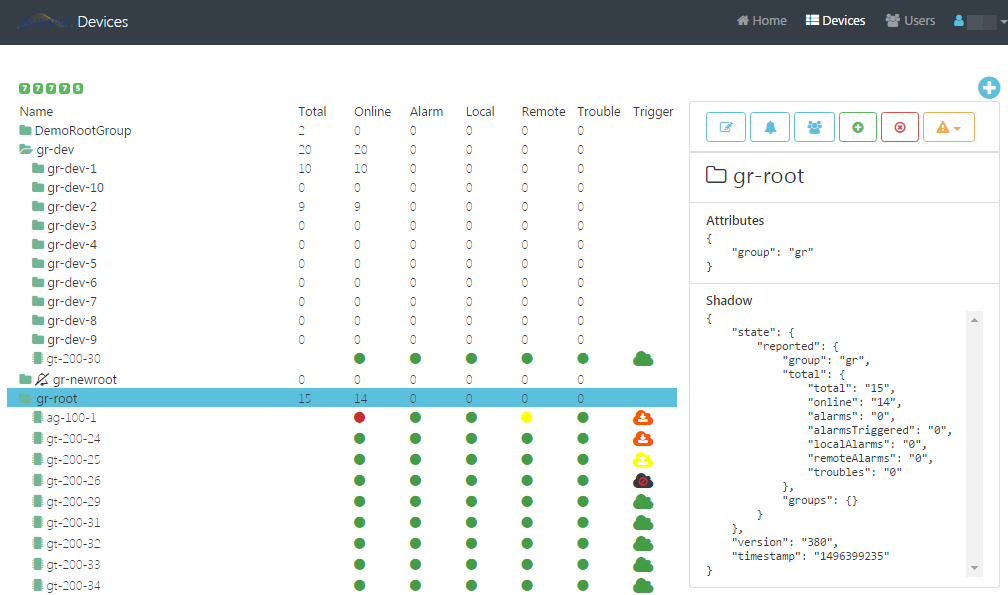Click the last green badge showing 5
Image resolution: width=1008 pixels, height=595 pixels.
point(78,88)
